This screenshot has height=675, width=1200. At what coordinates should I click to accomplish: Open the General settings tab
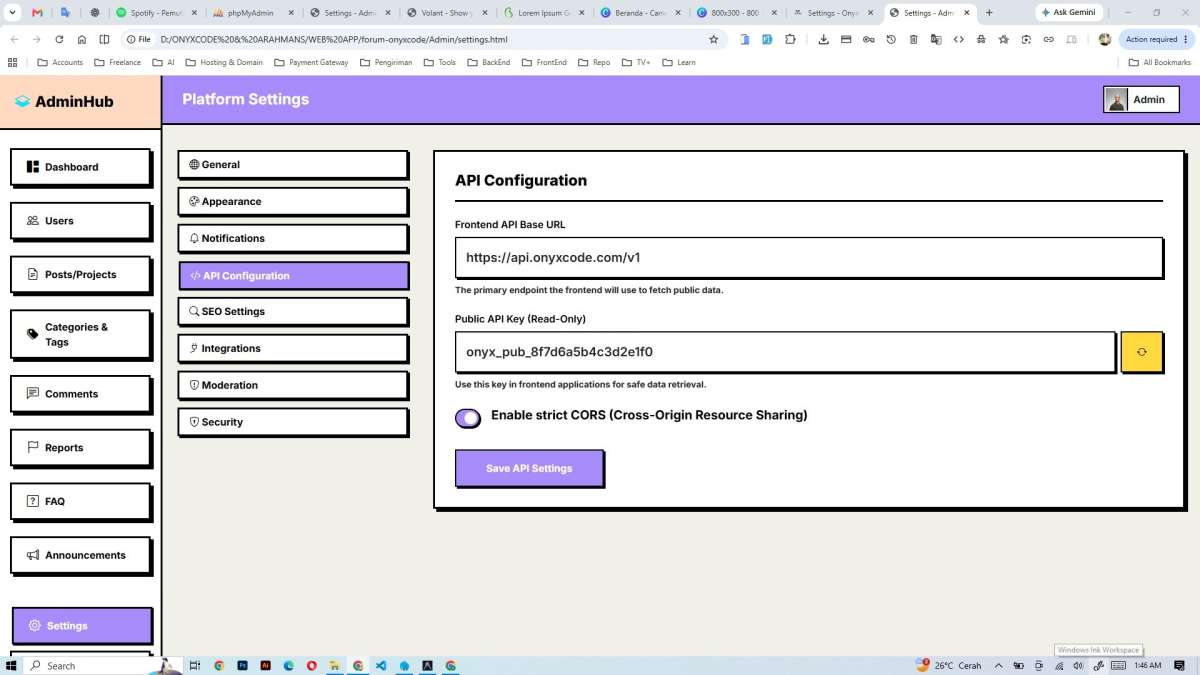(x=293, y=165)
